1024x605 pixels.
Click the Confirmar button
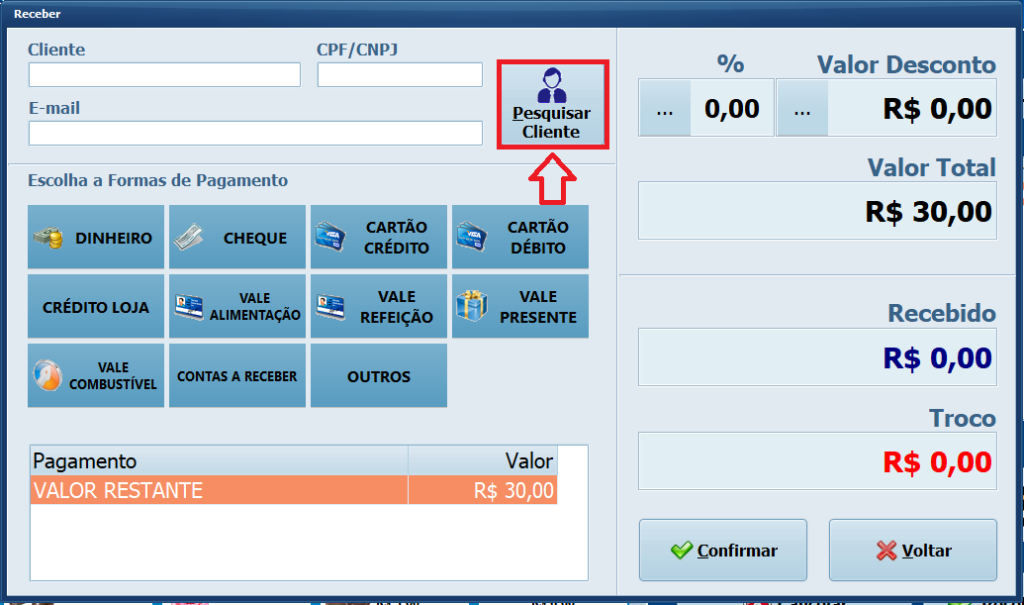pyautogui.click(x=722, y=550)
